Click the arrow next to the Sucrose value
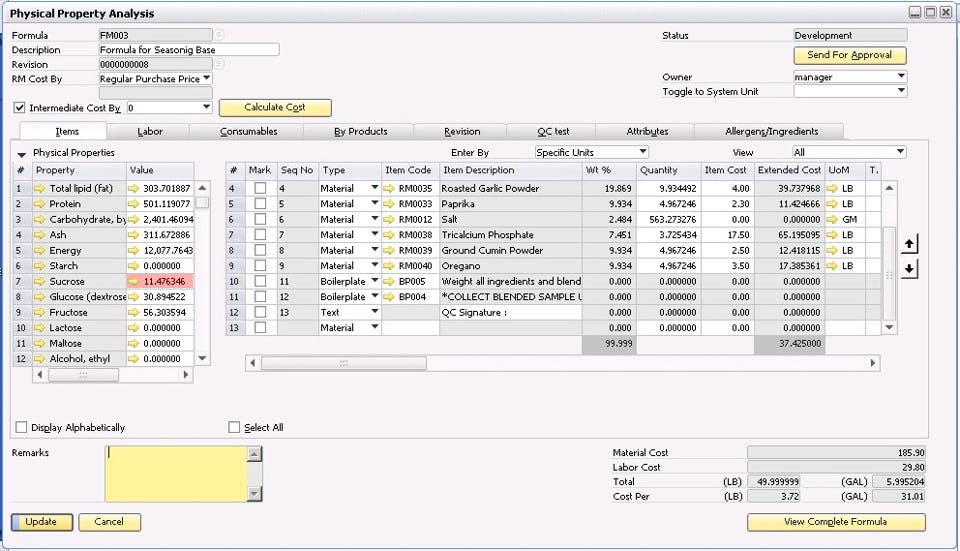This screenshot has height=551, width=960. tap(133, 282)
